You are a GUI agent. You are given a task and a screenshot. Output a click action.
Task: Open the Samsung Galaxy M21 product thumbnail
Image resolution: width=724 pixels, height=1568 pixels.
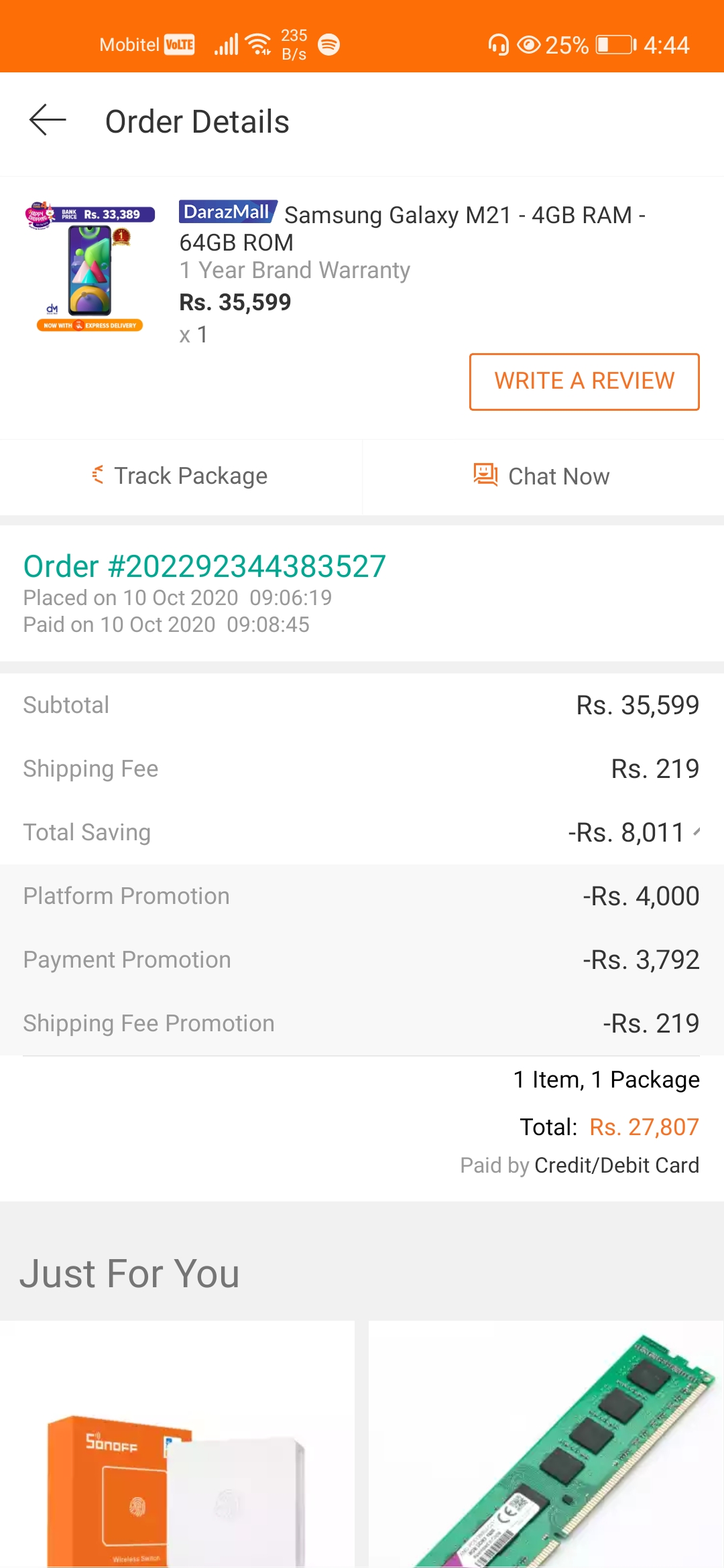tap(90, 266)
